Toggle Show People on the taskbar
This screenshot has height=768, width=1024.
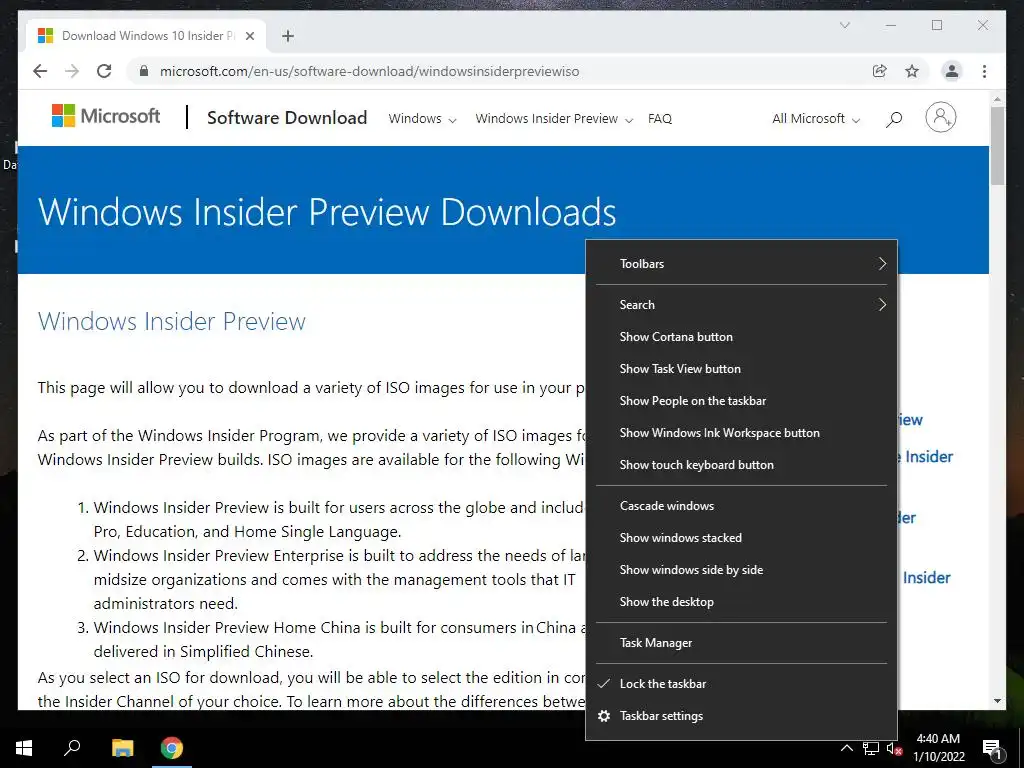[x=741, y=401]
